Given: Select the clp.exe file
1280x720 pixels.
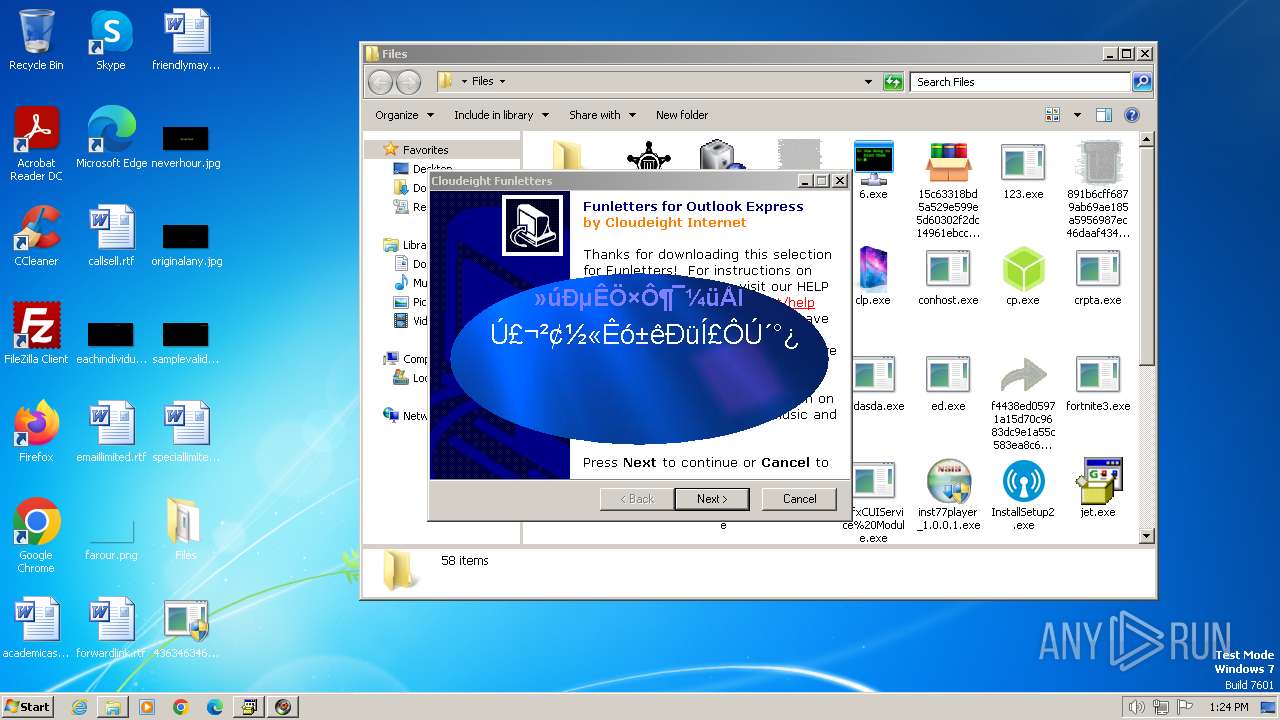Looking at the screenshot, I should coord(873,276).
